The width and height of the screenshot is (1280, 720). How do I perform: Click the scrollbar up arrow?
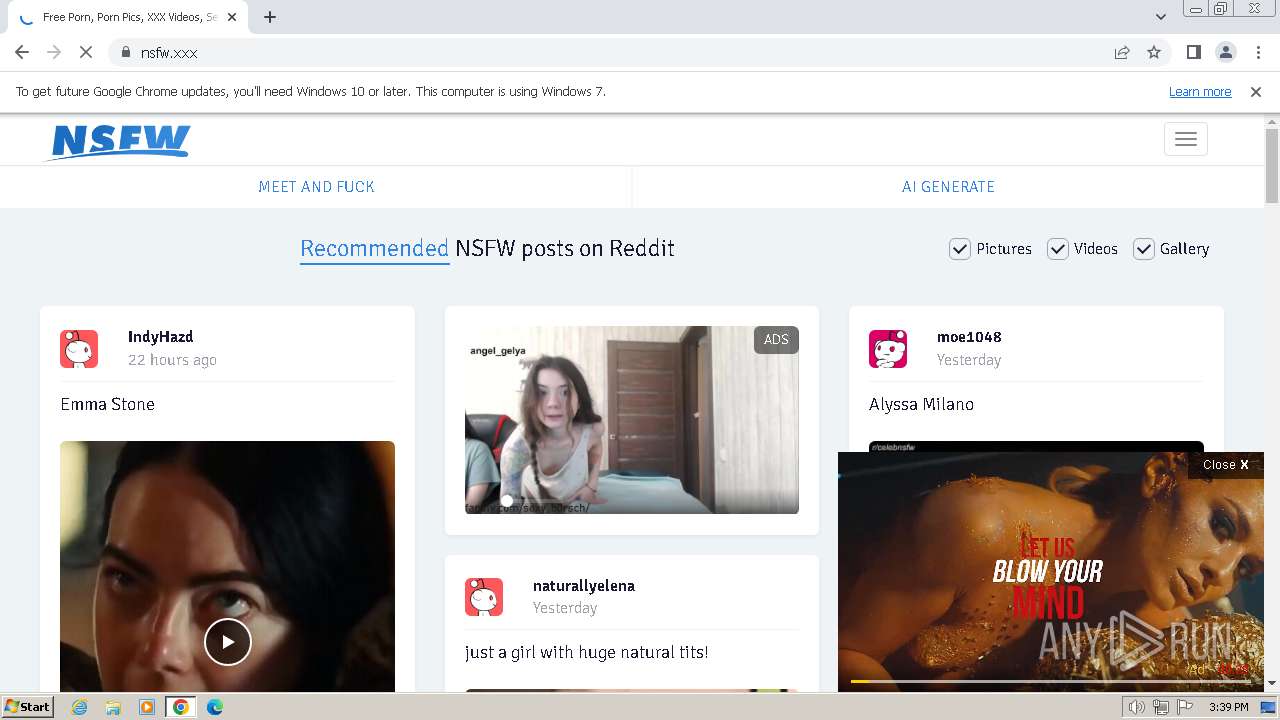tap(1272, 122)
